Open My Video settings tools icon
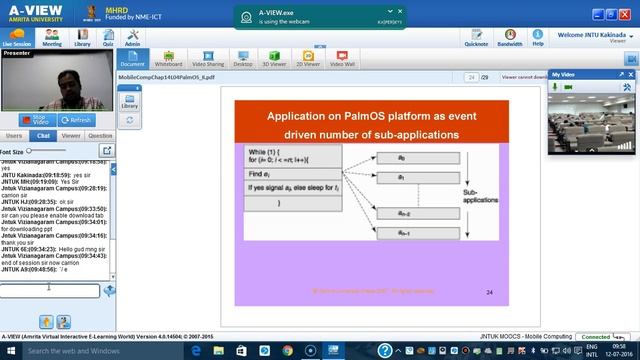This screenshot has height=360, width=640. (x=627, y=87)
